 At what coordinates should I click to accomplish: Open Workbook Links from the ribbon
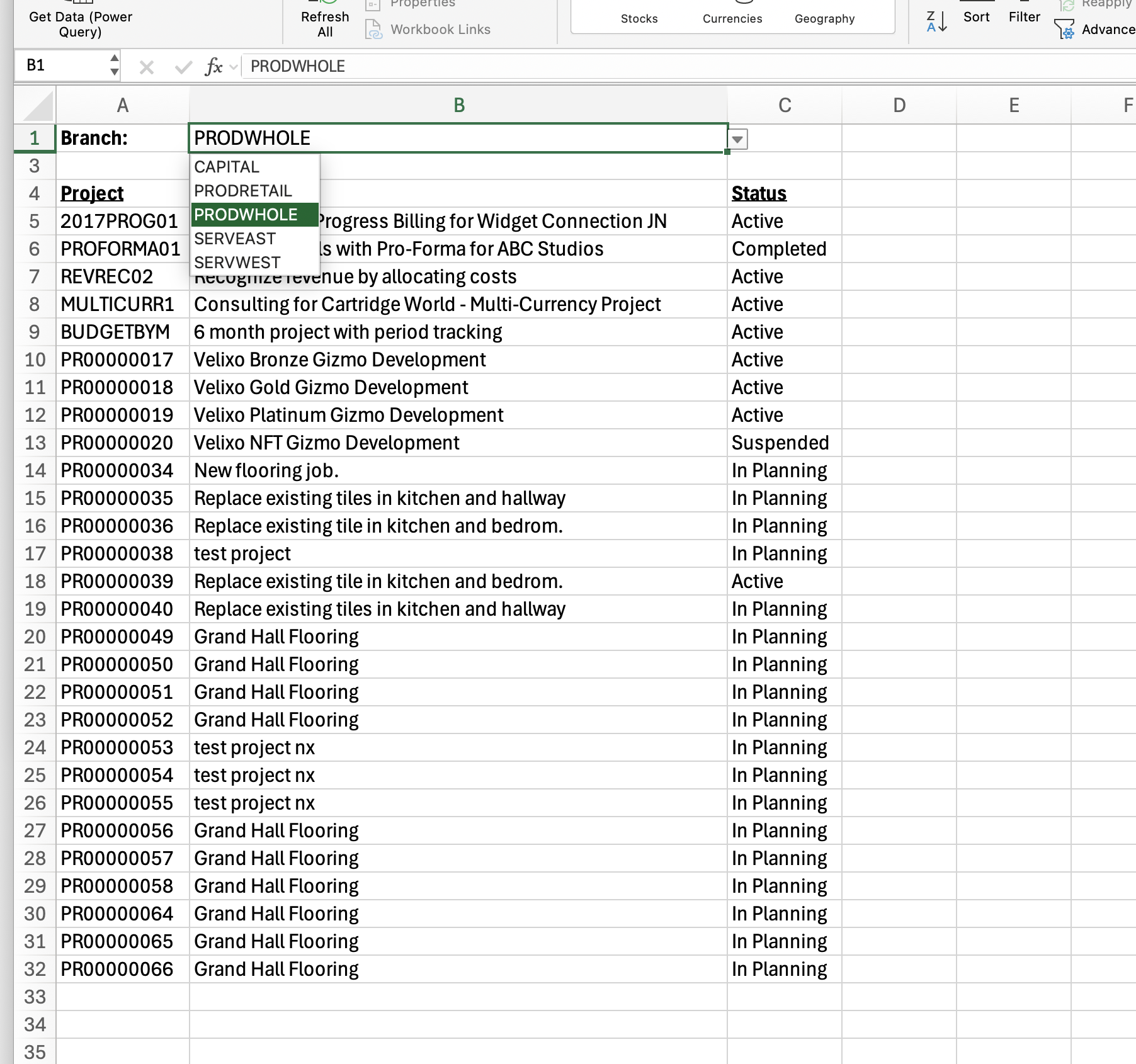click(x=428, y=30)
